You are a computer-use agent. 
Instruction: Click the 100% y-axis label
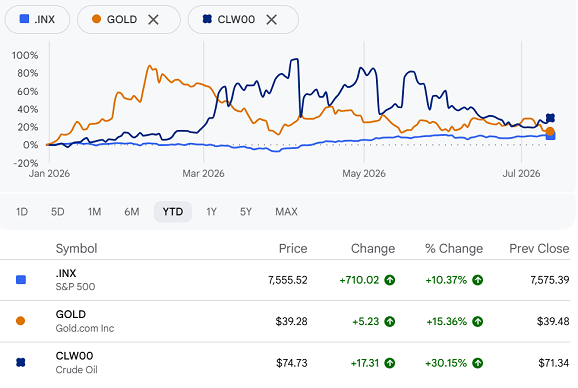[x=25, y=56]
